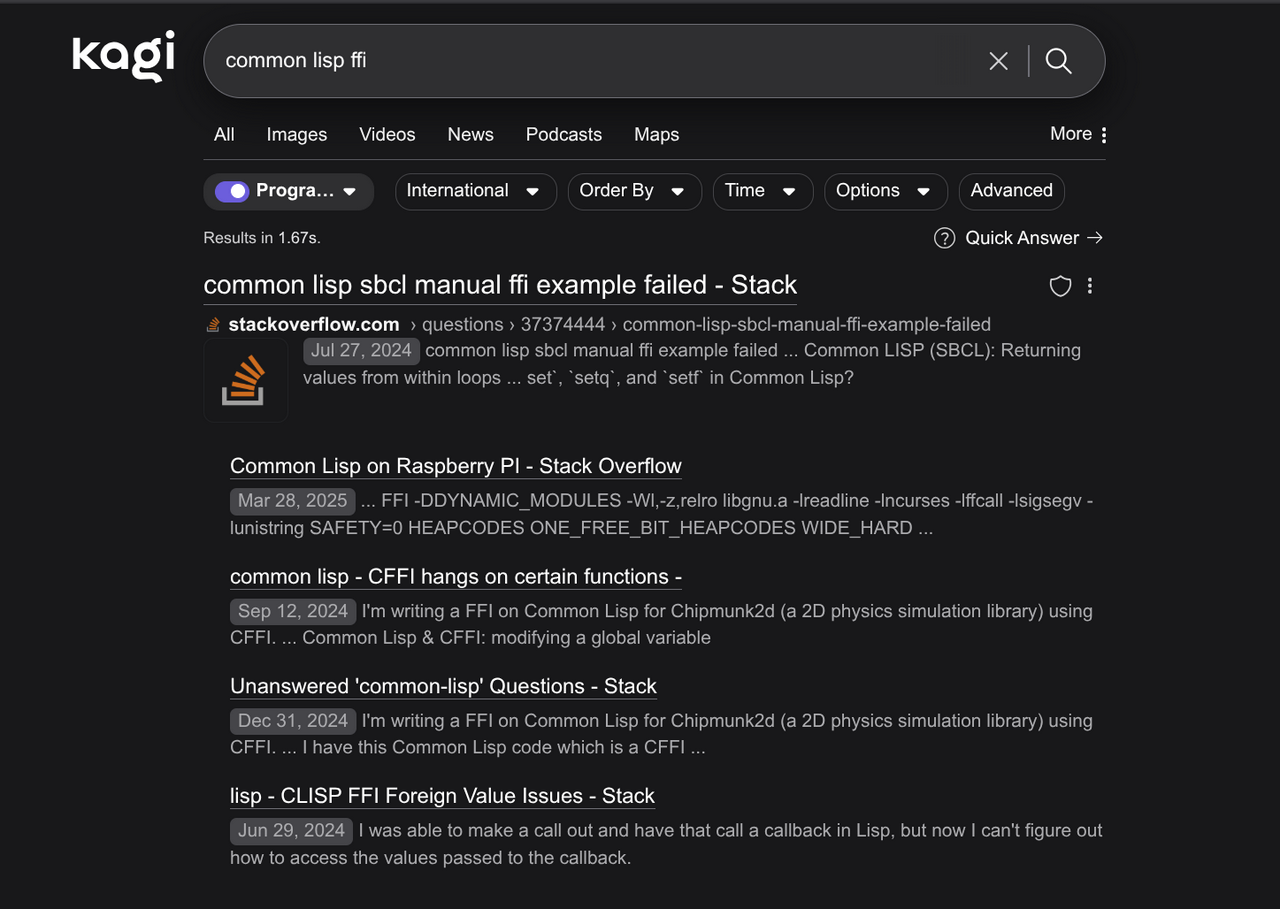Click the 'Jun 29, 2024' date badge
The width and height of the screenshot is (1280, 909).
click(291, 831)
